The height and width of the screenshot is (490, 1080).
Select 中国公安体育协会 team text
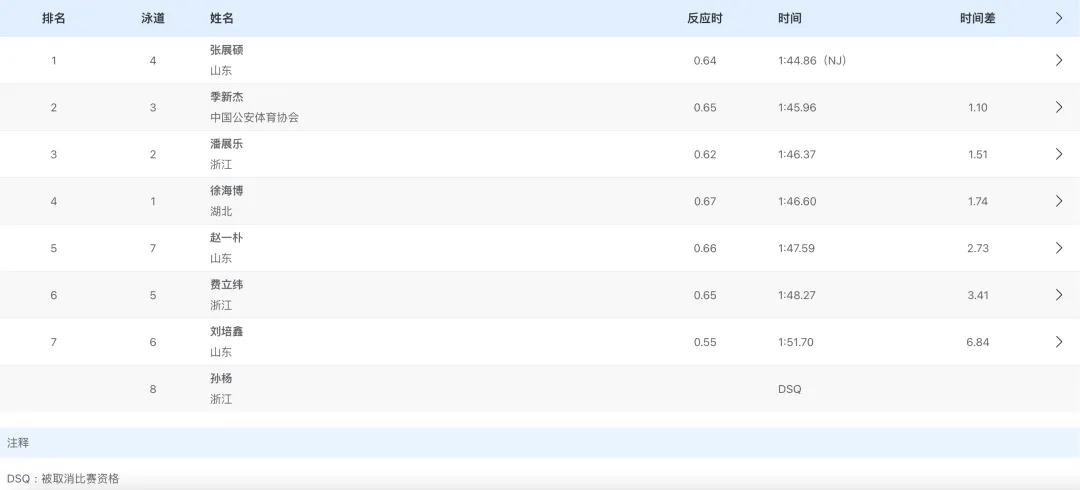click(254, 117)
